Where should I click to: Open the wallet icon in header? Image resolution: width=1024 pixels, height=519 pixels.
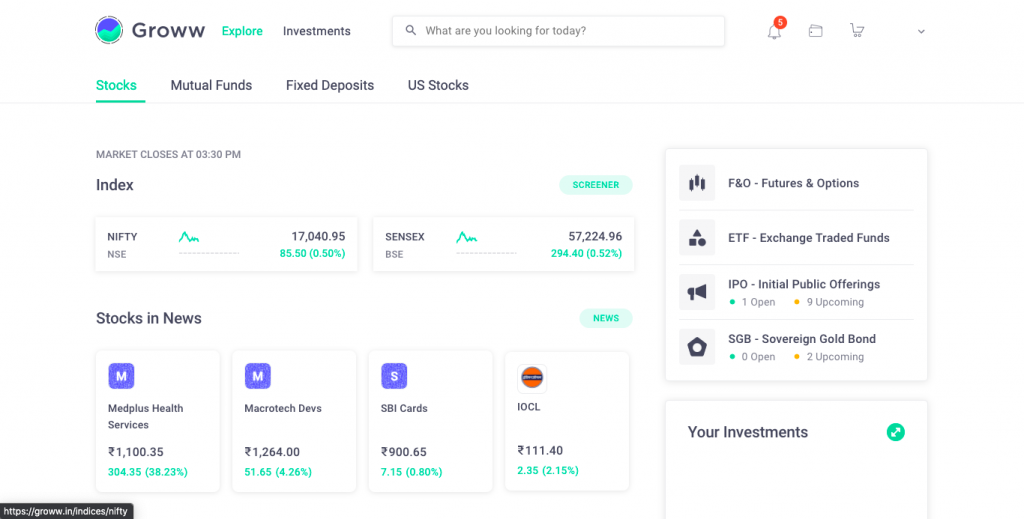816,31
